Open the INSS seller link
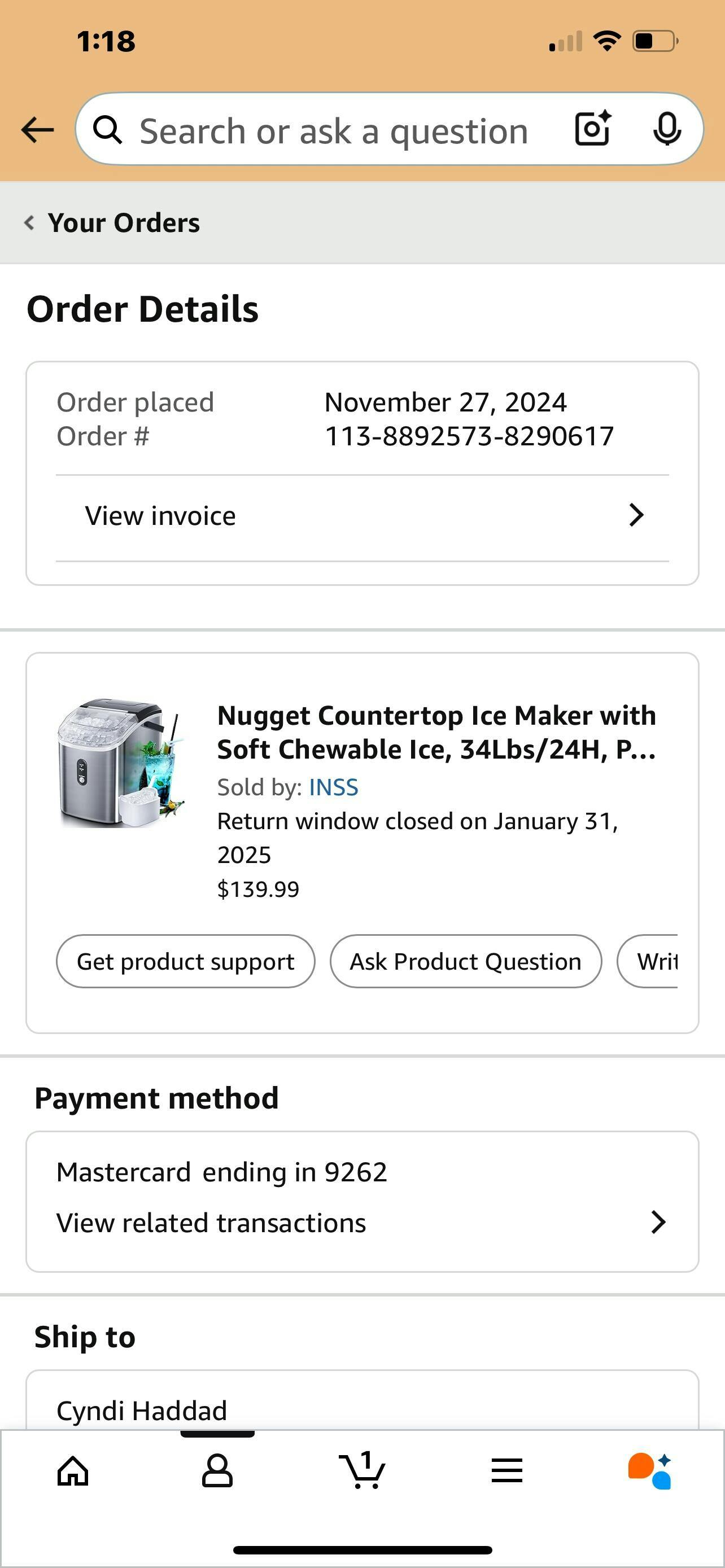 (334, 787)
